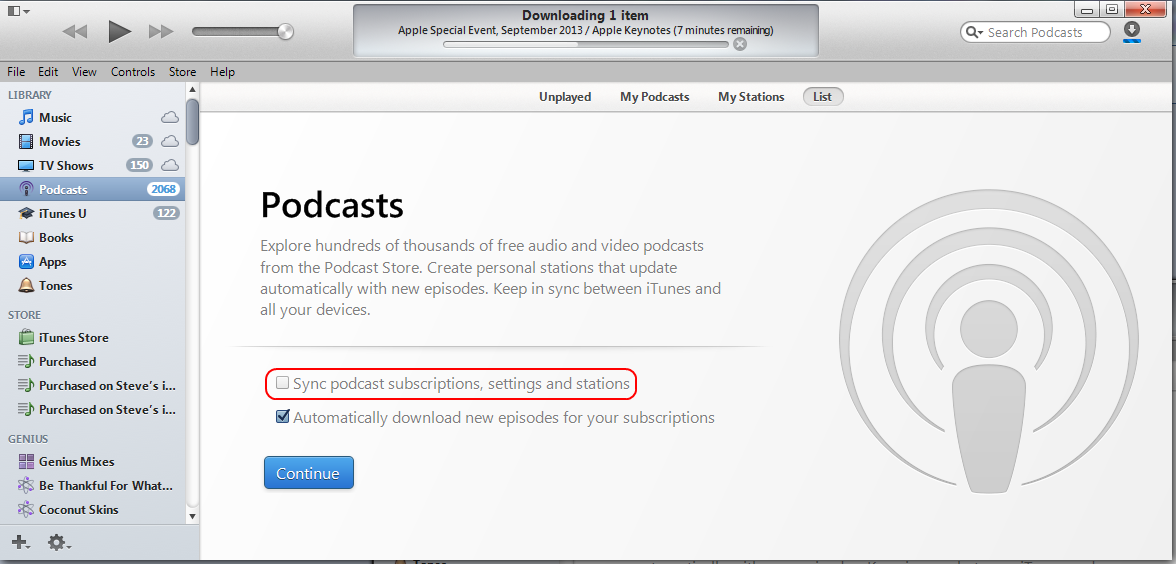Open the window menu dropdown at top-left

pos(18,10)
